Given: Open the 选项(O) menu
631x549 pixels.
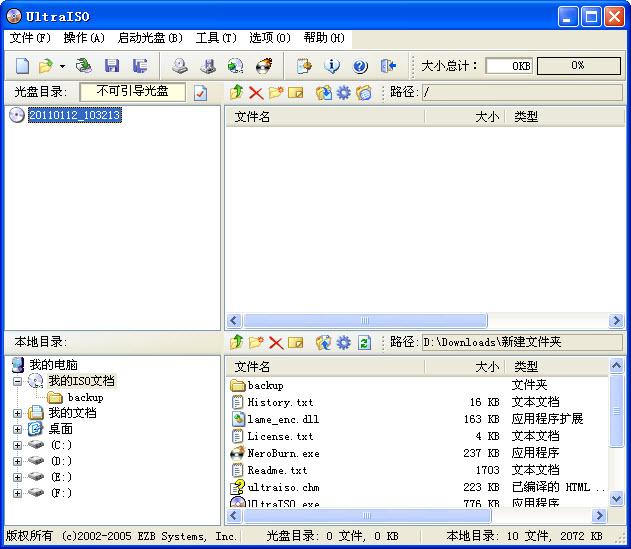Looking at the screenshot, I should tap(270, 38).
